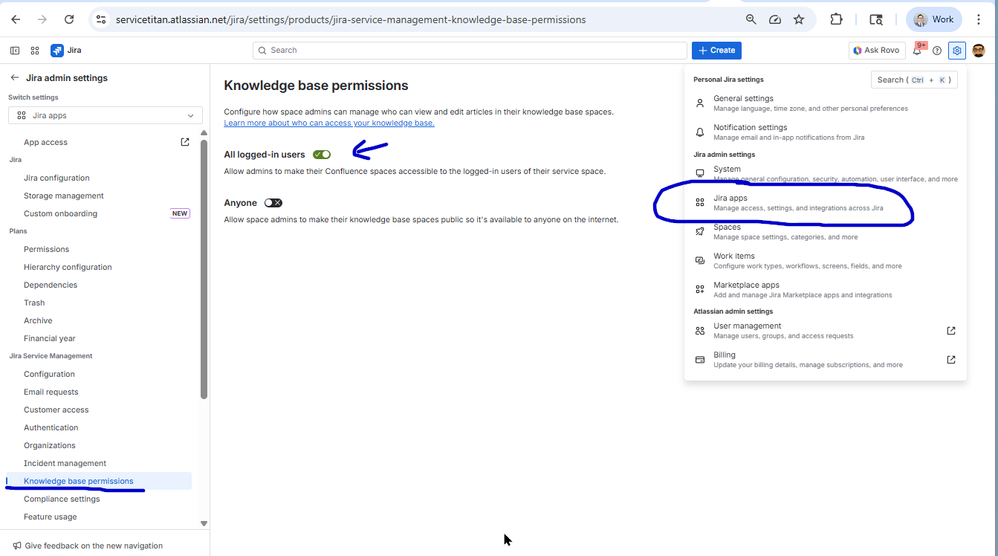The width and height of the screenshot is (998, 556).
Task: Open Ask Rovo
Action: point(876,50)
